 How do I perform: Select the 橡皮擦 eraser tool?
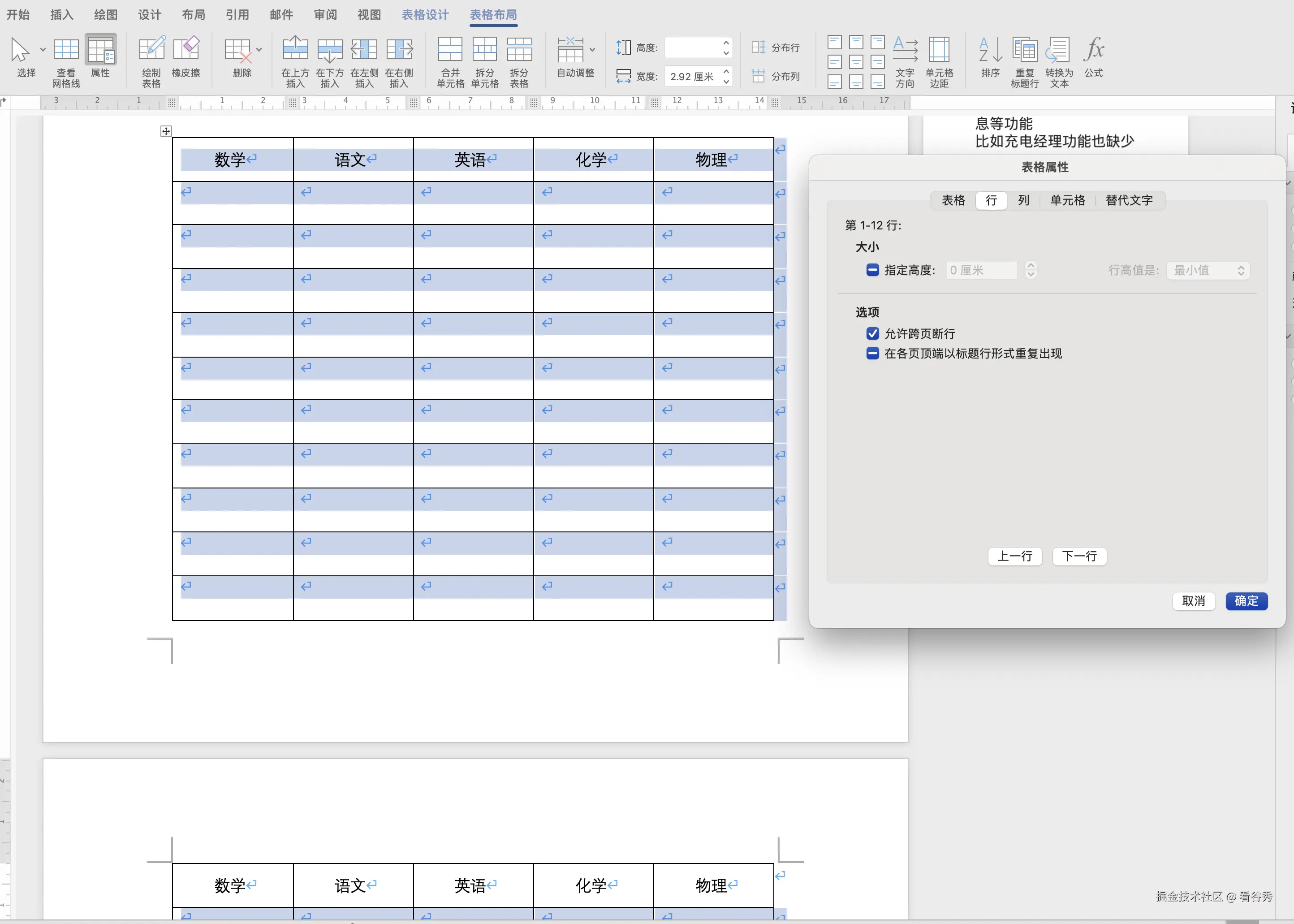pos(186,57)
